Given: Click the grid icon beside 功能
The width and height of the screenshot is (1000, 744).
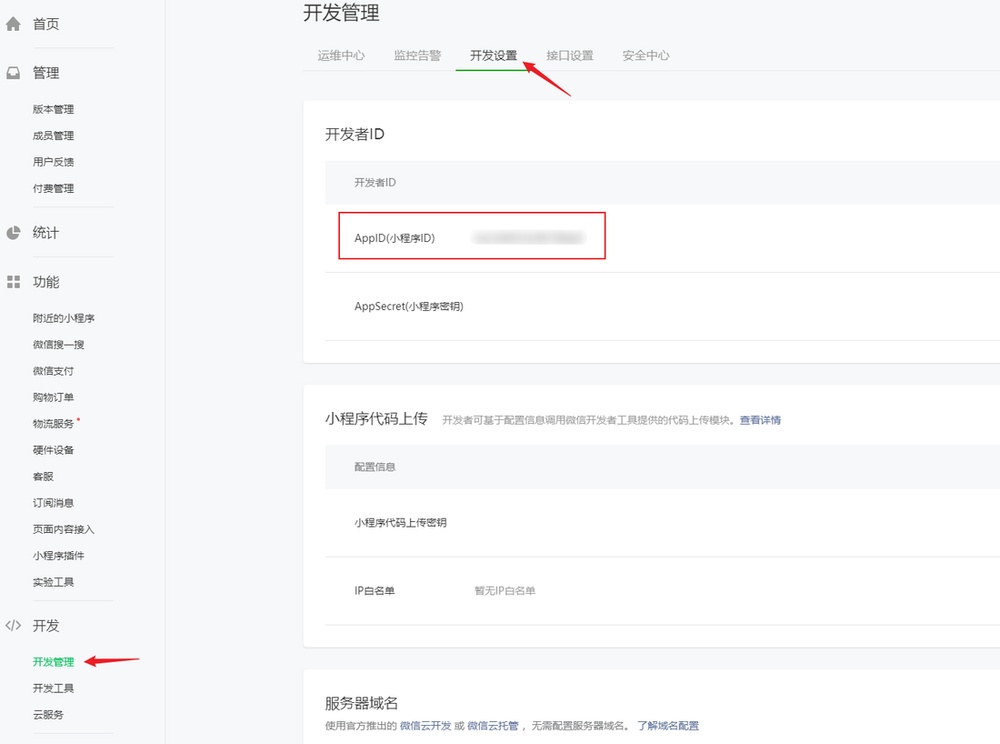Looking at the screenshot, I should point(13,282).
